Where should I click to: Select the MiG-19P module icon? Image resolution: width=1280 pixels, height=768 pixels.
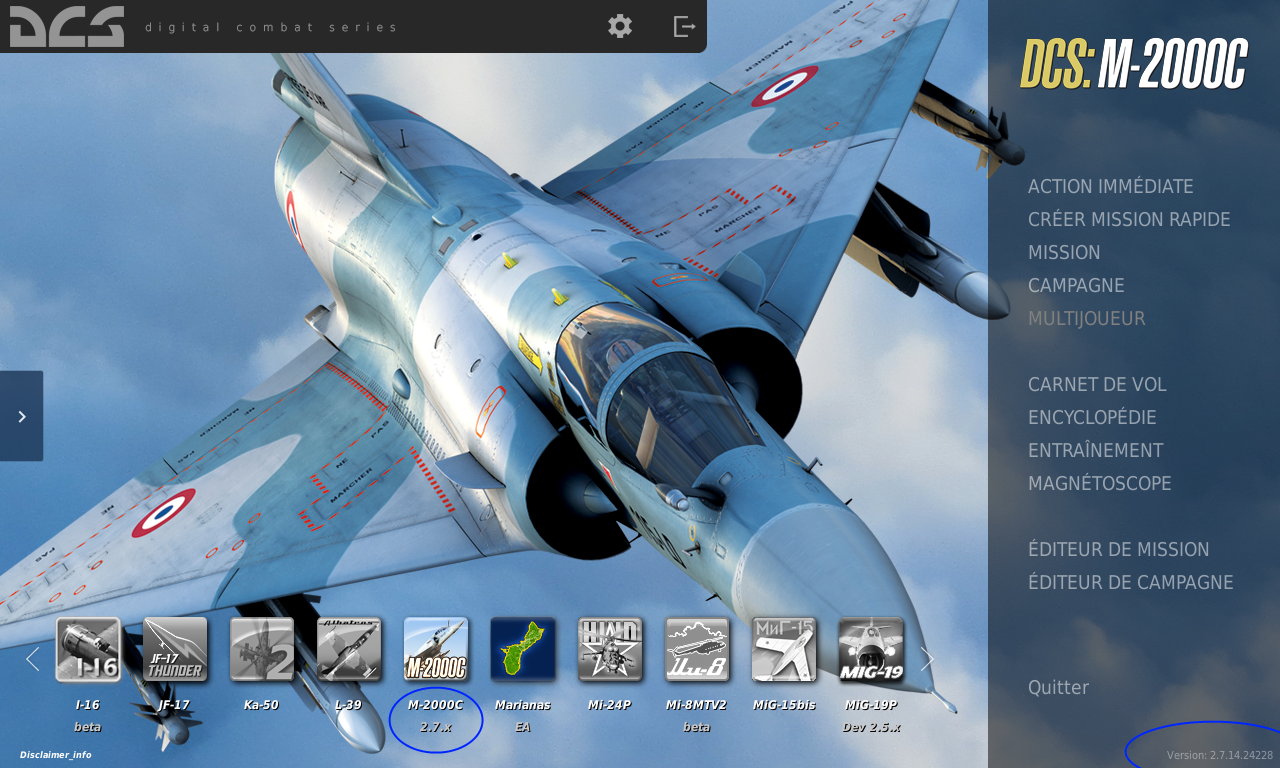871,649
